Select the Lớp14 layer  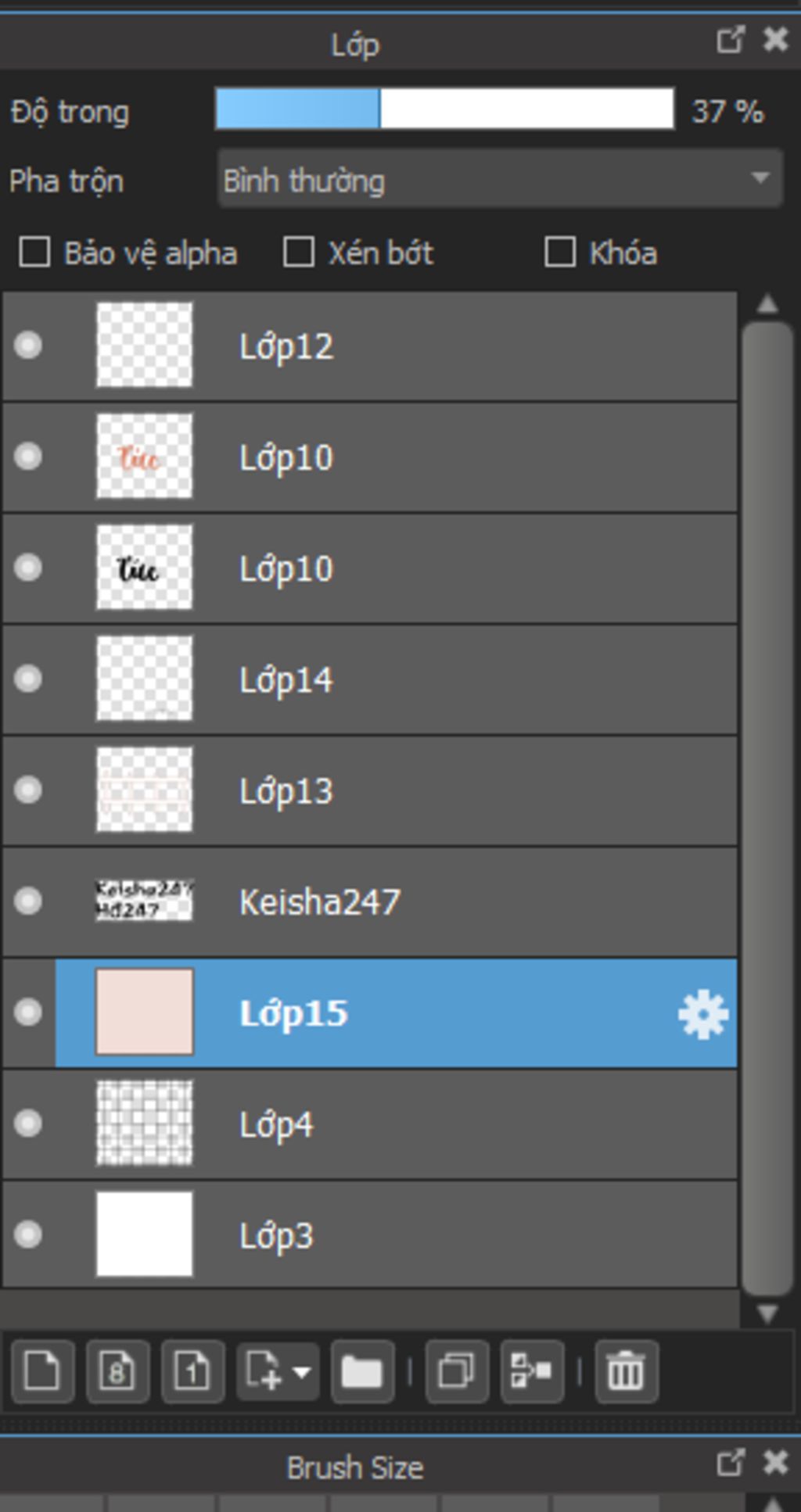[391, 679]
